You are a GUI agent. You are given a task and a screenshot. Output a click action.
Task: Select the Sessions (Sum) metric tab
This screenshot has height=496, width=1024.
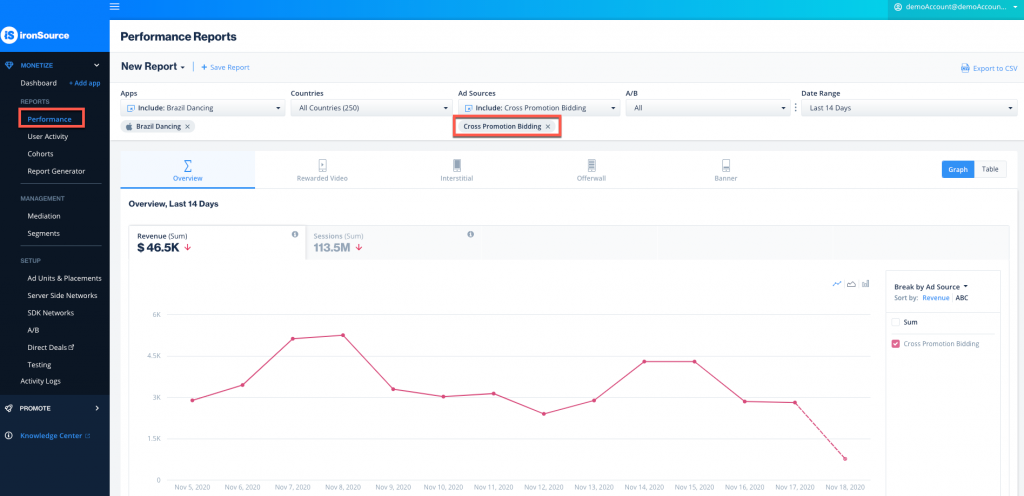(394, 242)
